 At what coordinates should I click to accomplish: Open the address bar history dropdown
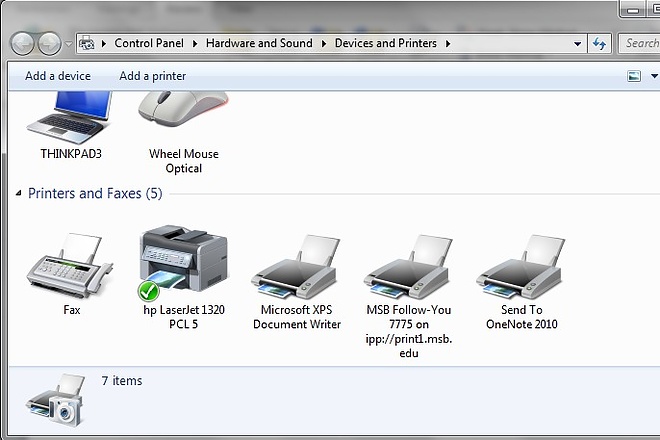pyautogui.click(x=578, y=43)
